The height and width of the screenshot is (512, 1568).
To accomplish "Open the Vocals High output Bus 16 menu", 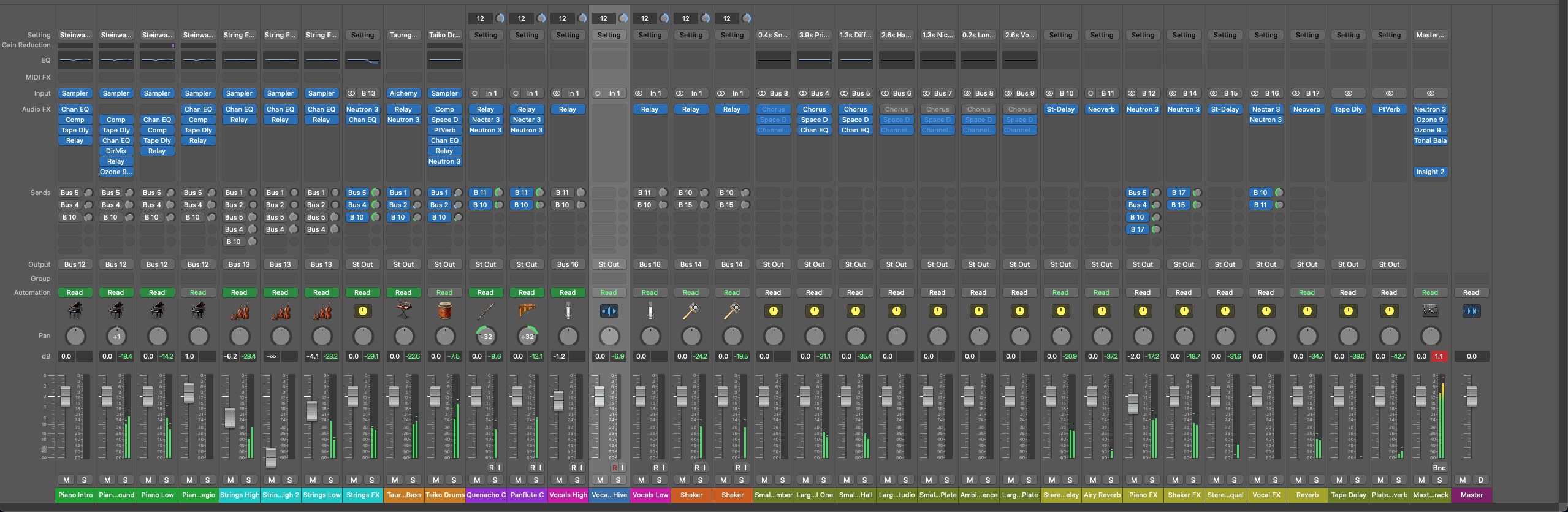I will point(568,264).
